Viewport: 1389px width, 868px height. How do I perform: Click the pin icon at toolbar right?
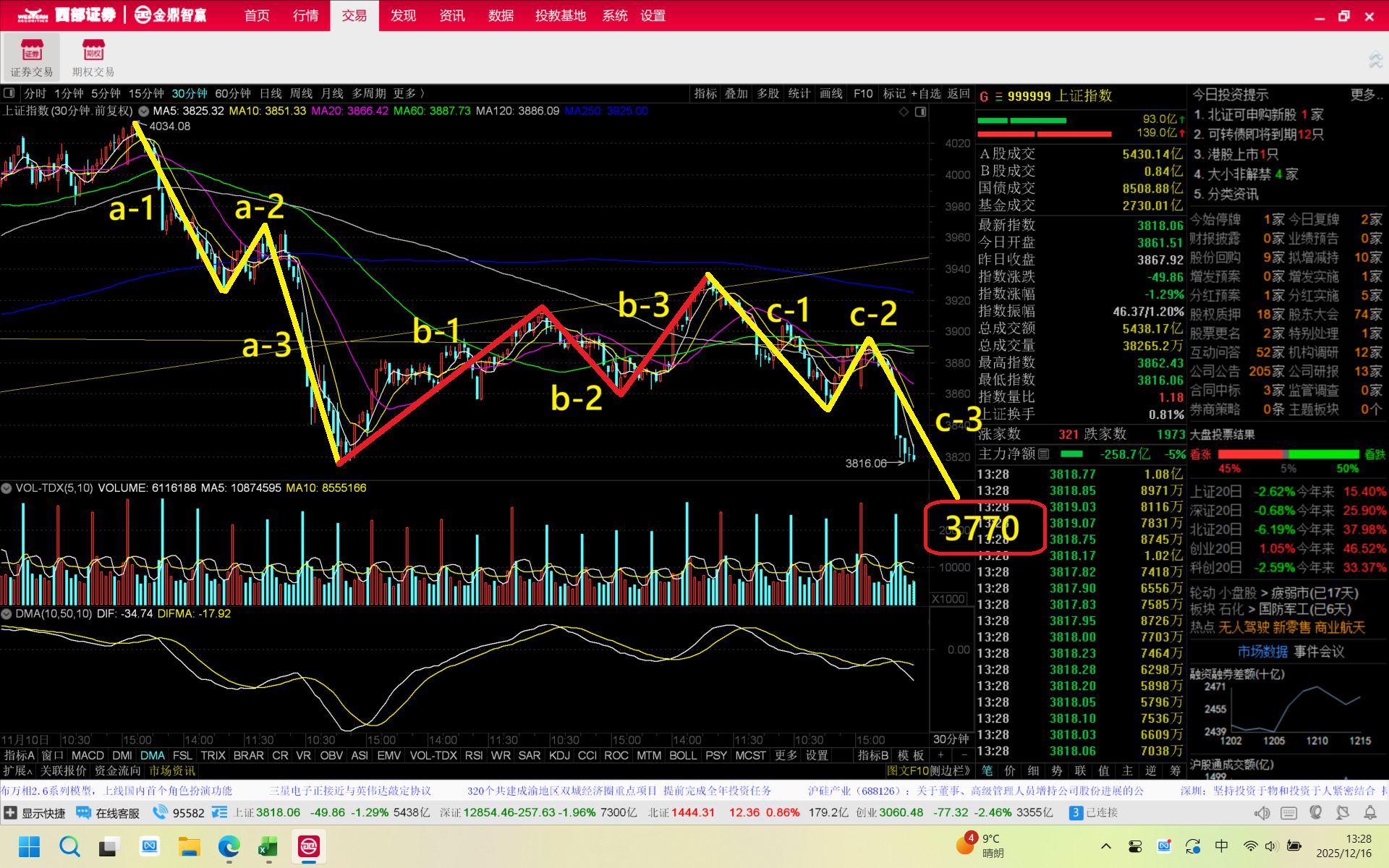1375,61
